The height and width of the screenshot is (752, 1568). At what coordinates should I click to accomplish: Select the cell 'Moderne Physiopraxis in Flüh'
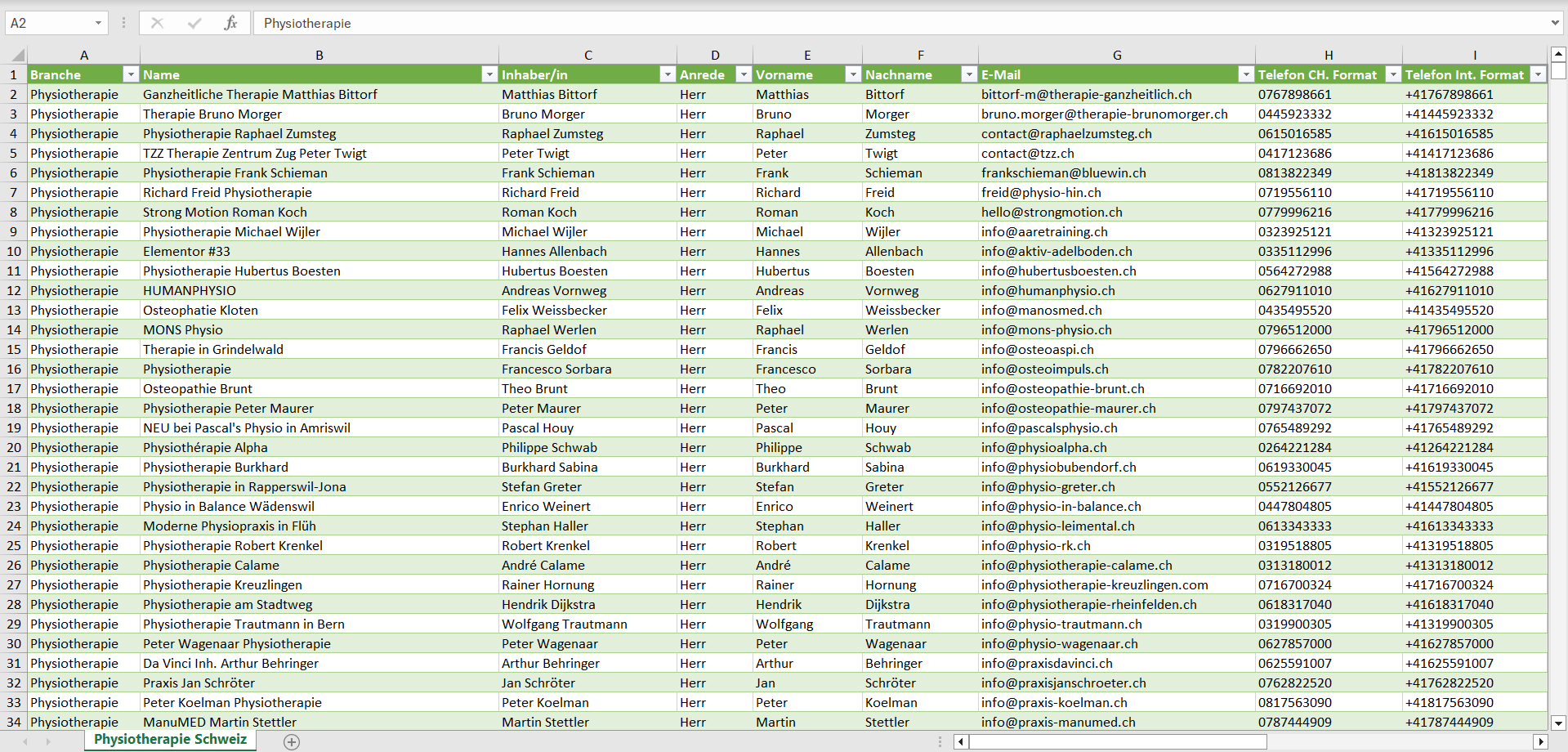(319, 526)
